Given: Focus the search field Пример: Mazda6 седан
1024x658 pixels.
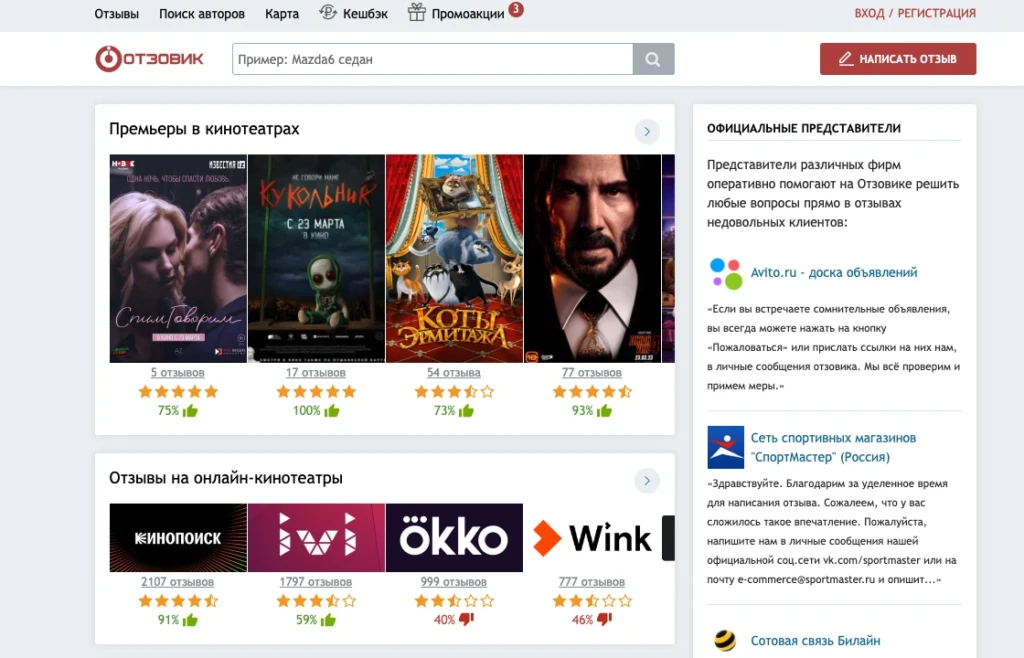Looking at the screenshot, I should click(432, 59).
